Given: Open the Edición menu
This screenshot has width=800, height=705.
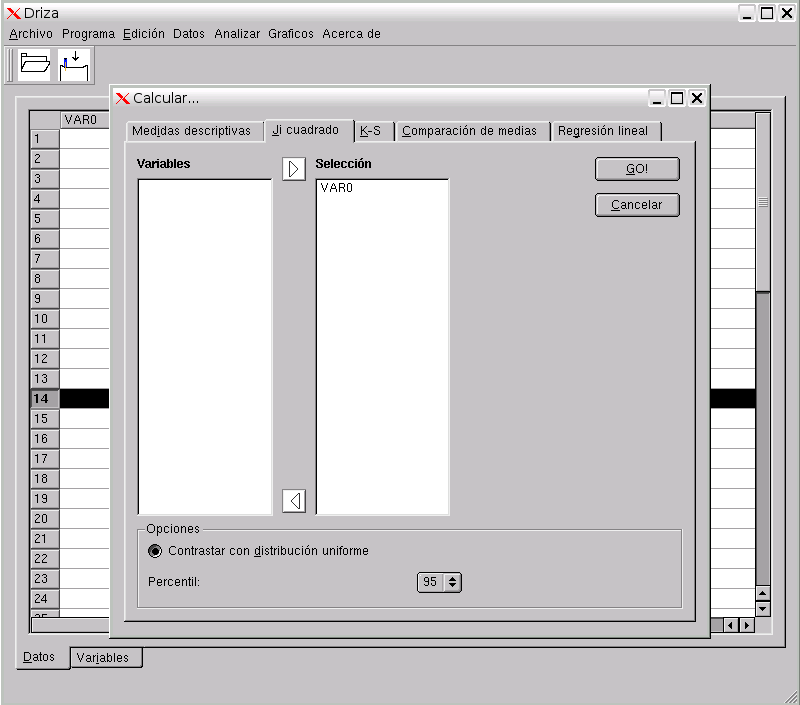Looking at the screenshot, I should click(144, 34).
